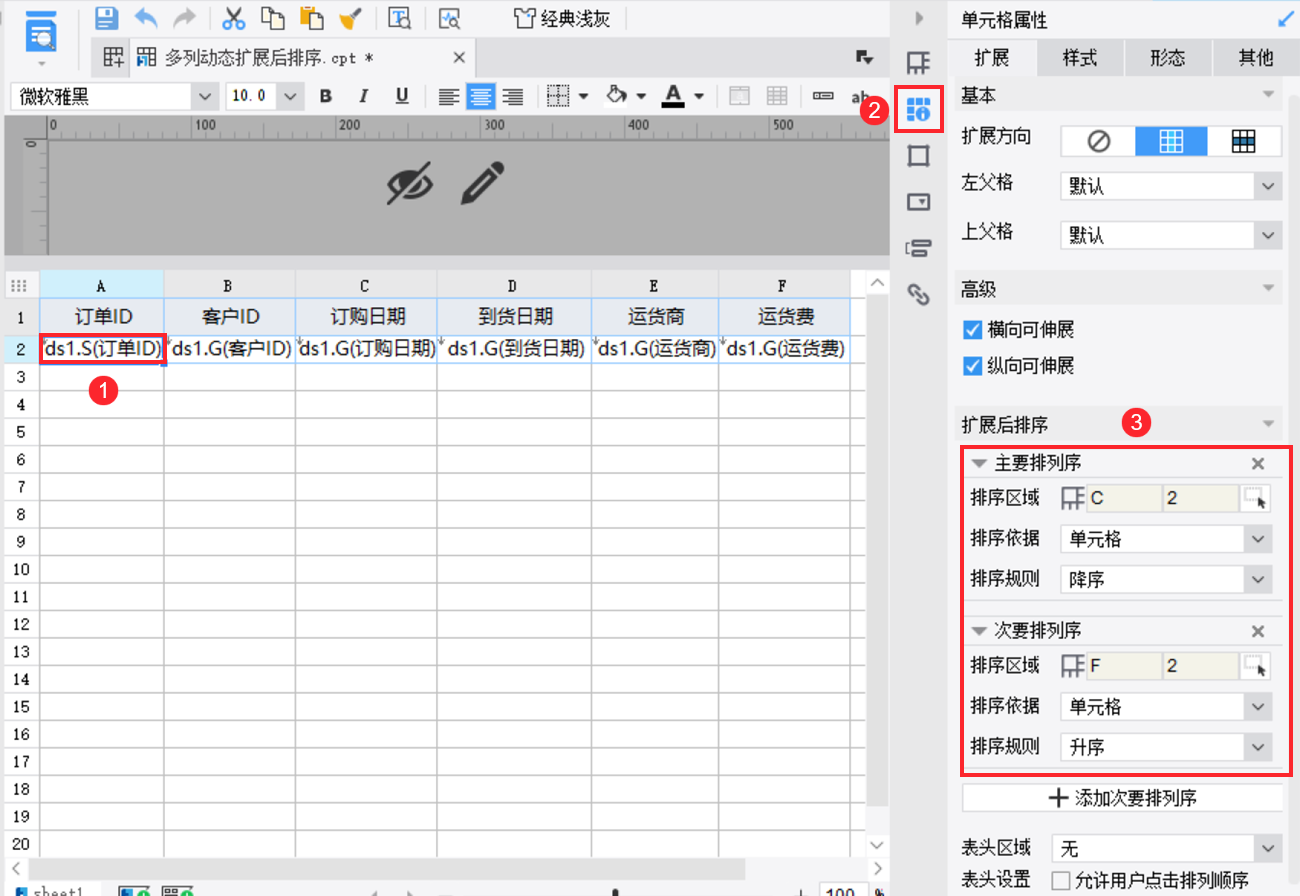Remove the 次要排列序 sort rule
The height and width of the screenshot is (896, 1300).
pyautogui.click(x=1258, y=631)
